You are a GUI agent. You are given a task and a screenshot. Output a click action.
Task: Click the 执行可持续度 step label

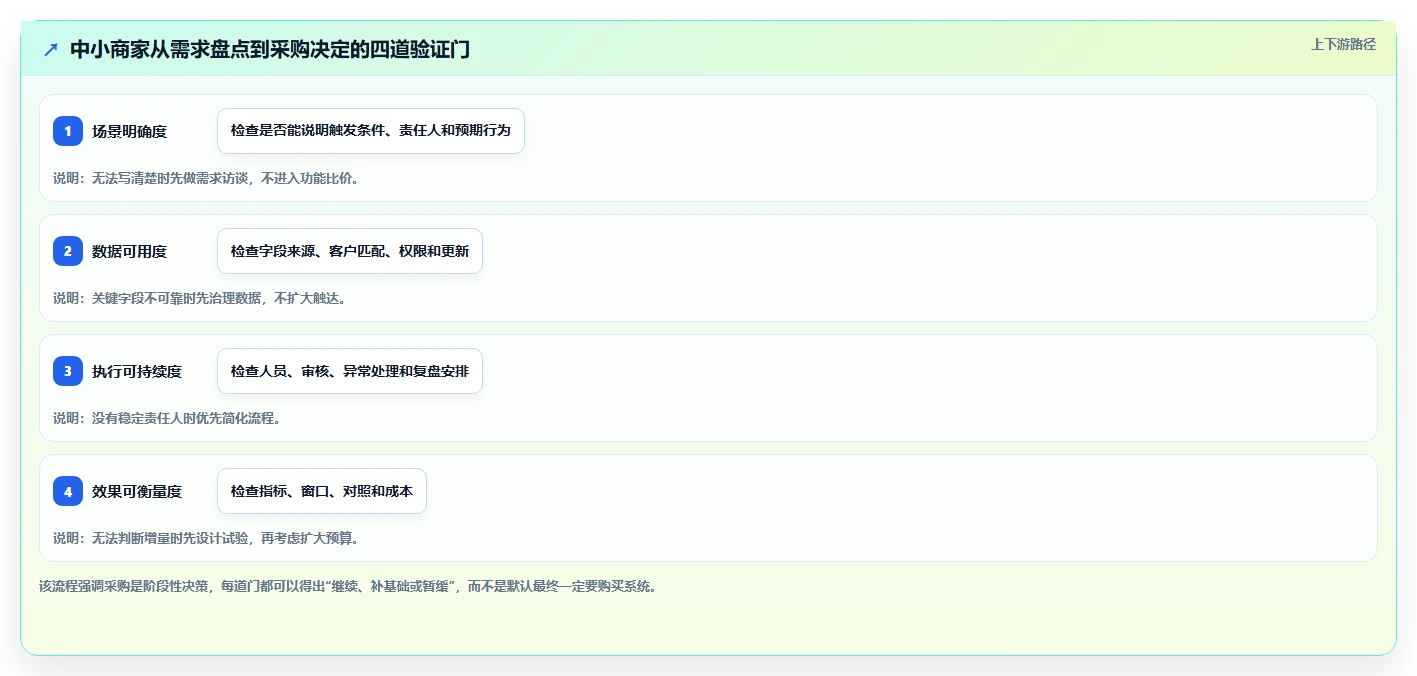click(x=137, y=371)
